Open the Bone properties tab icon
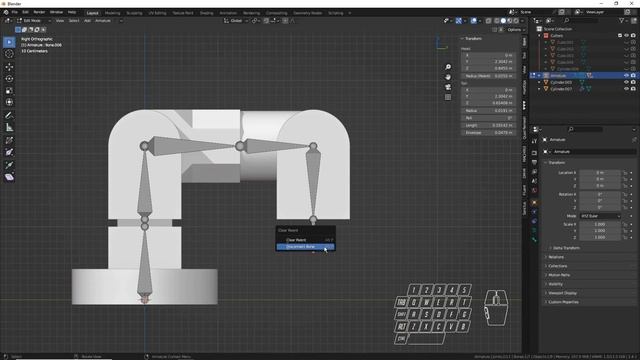640x360 pixels. tap(534, 239)
